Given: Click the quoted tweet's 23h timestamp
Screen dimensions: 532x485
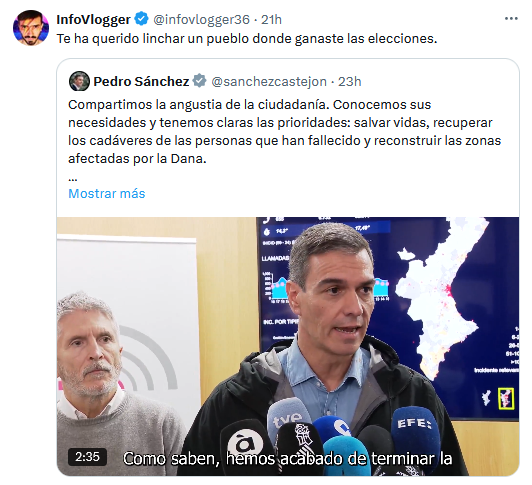Looking at the screenshot, I should tap(349, 81).
